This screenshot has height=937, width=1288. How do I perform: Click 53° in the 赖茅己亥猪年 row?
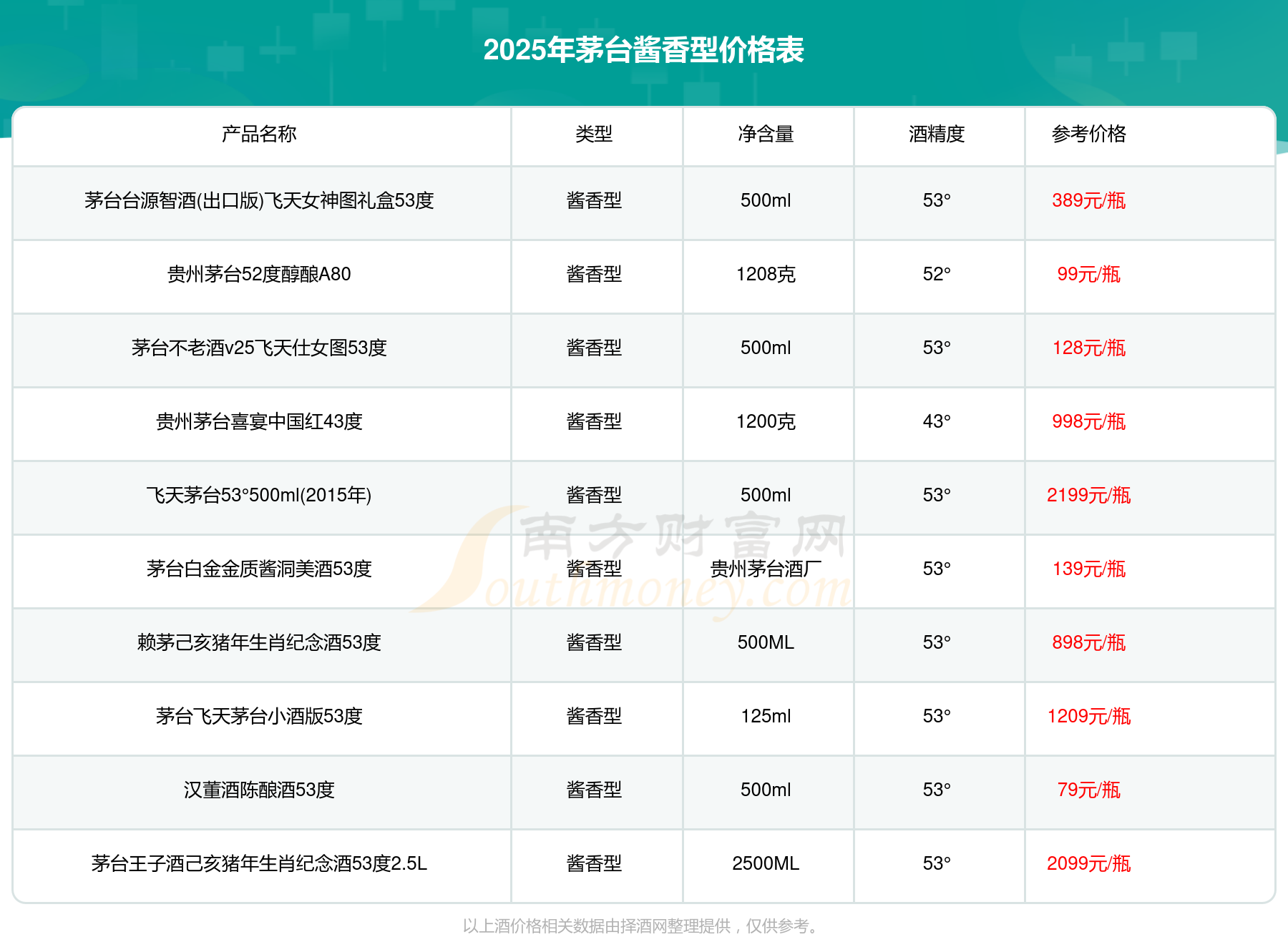[937, 642]
